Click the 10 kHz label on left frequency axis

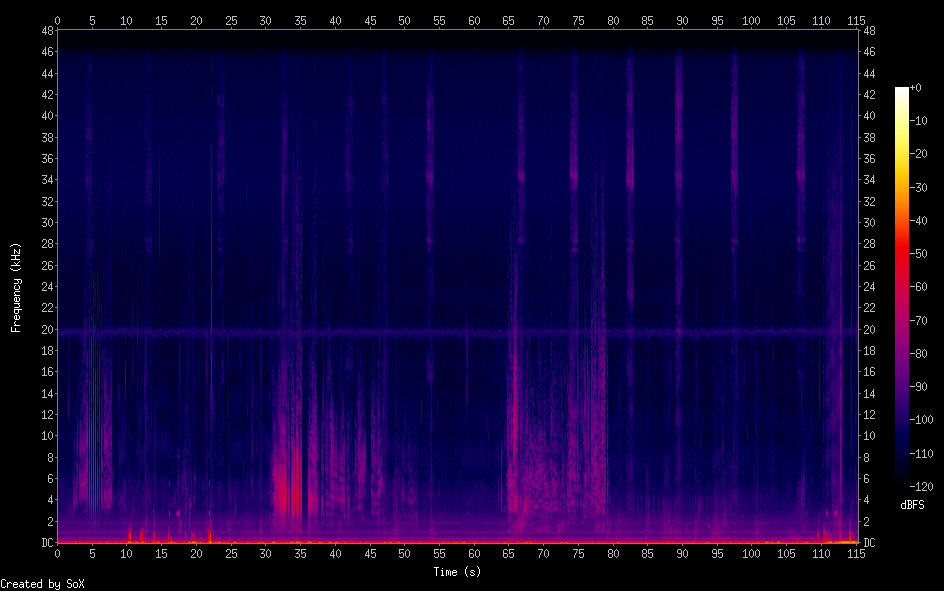(46, 436)
